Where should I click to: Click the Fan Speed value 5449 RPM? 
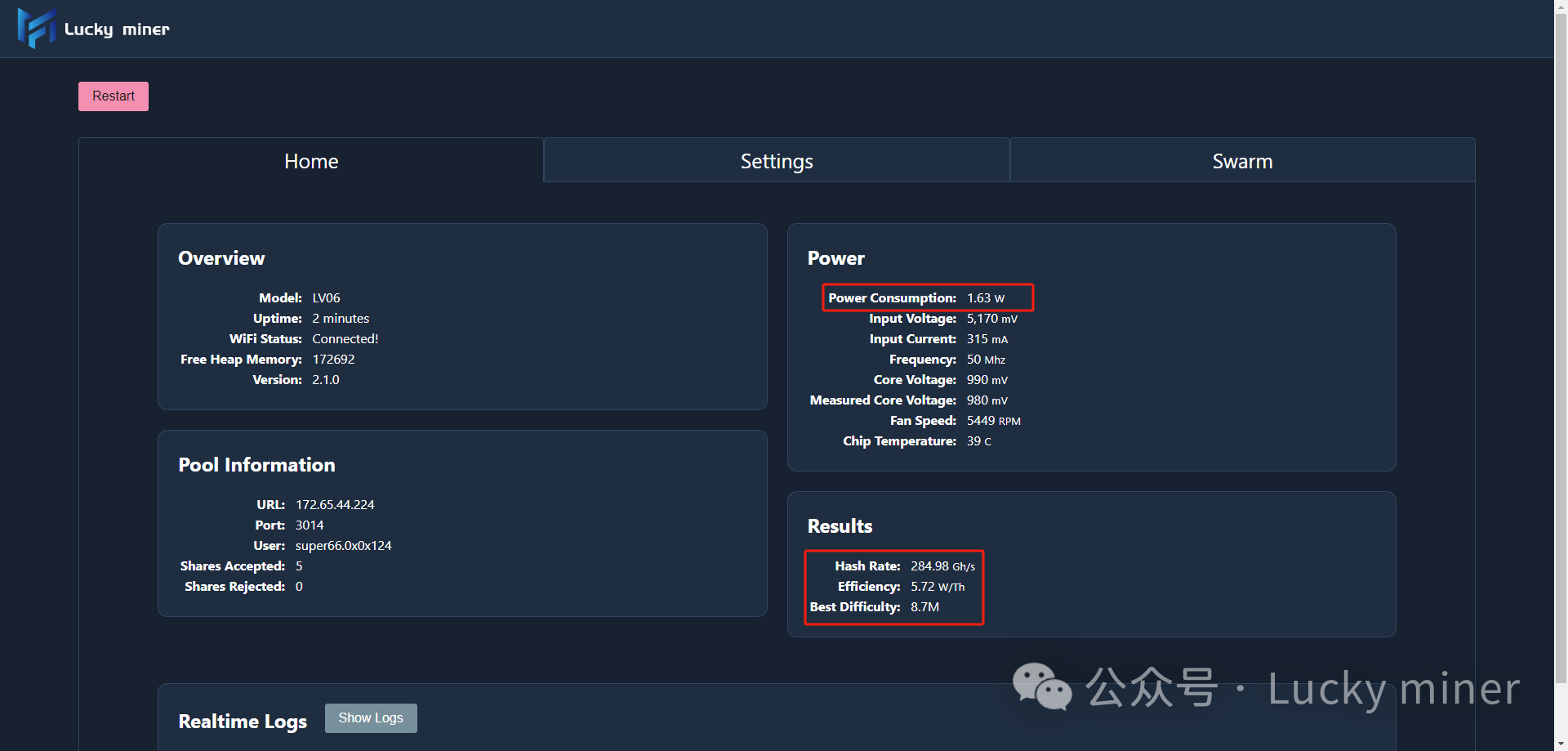993,421
